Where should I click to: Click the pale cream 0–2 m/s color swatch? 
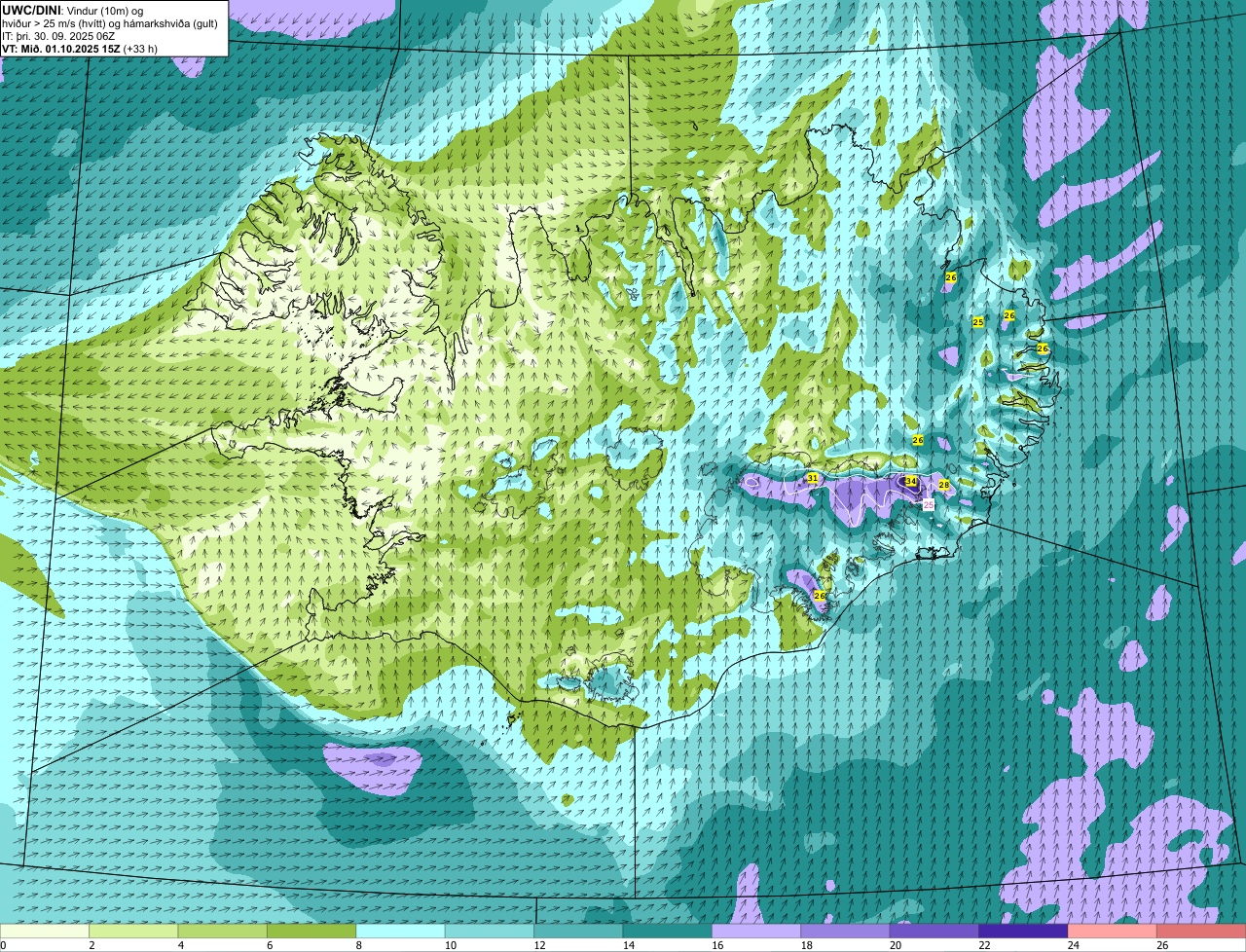tap(45, 931)
